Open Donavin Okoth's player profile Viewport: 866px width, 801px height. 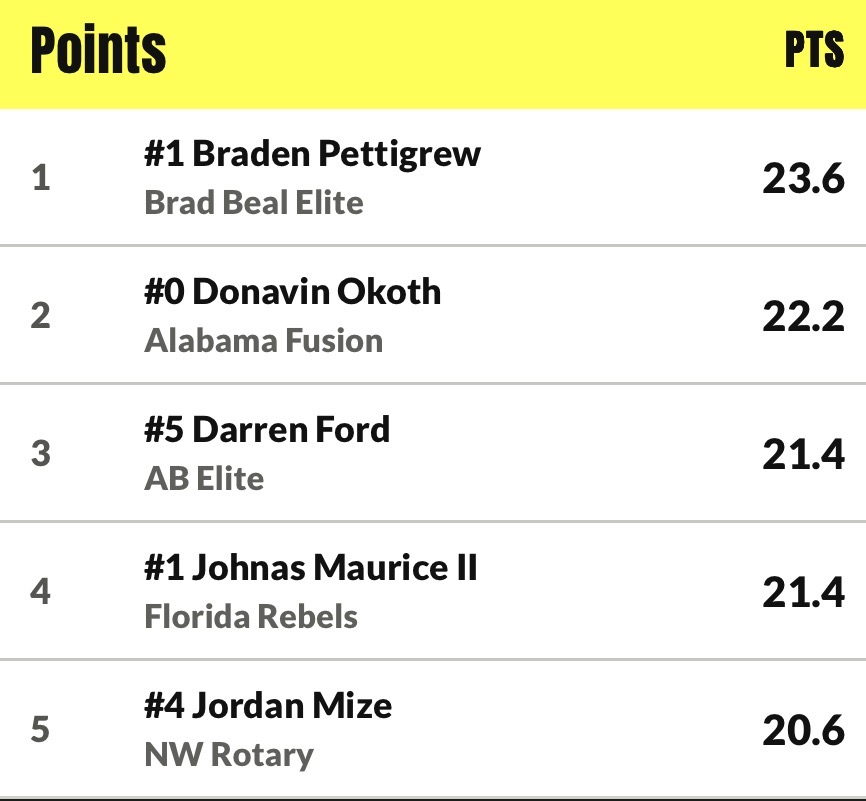(x=293, y=292)
